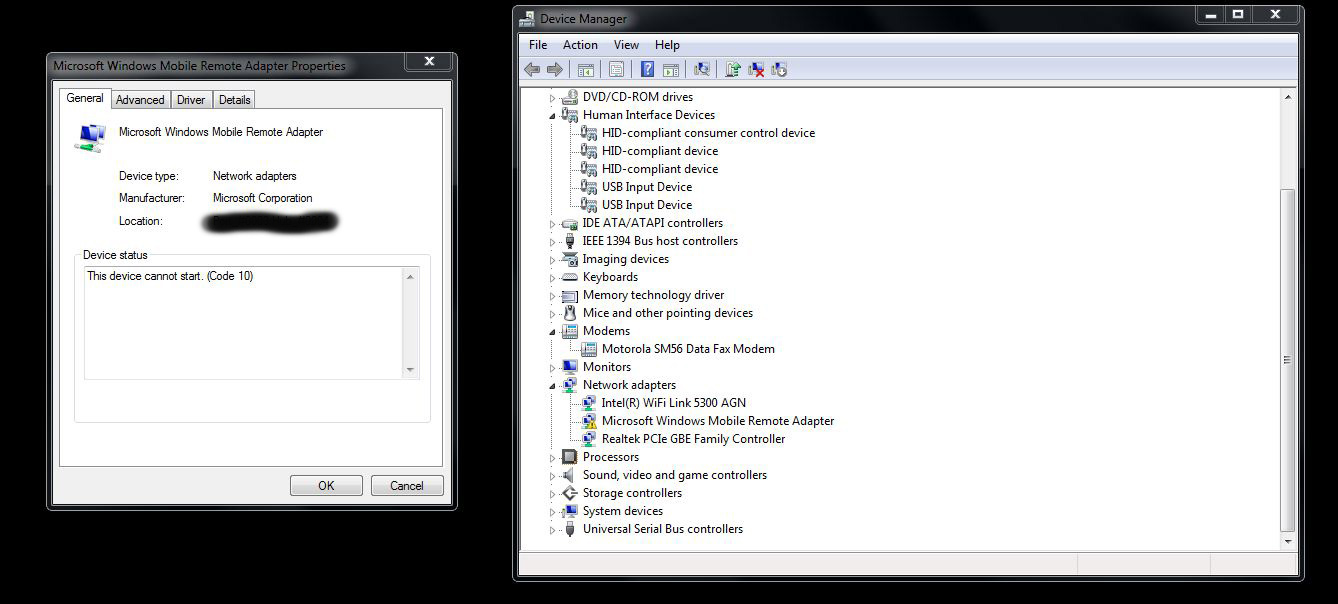Click the Forward arrow in Device Manager toolbar
Viewport: 1338px width, 604px height.
click(554, 69)
